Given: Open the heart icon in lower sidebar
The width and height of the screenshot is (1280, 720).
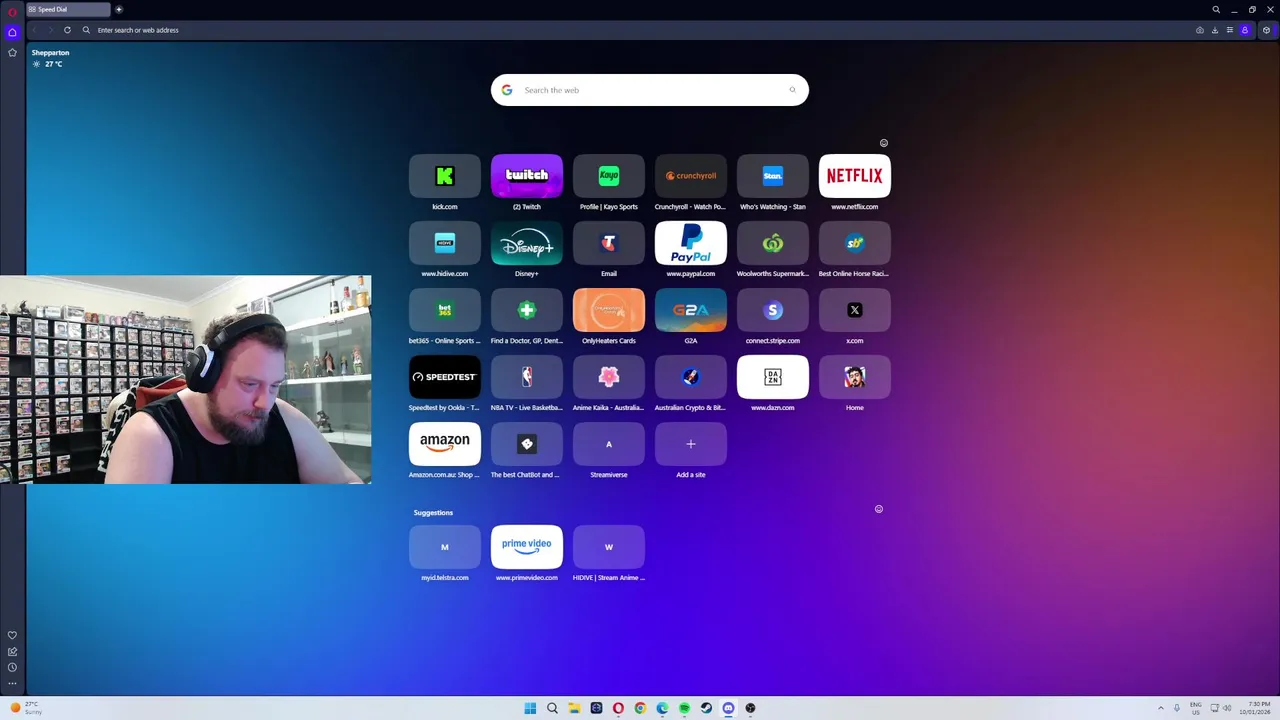Looking at the screenshot, I should click(12, 635).
